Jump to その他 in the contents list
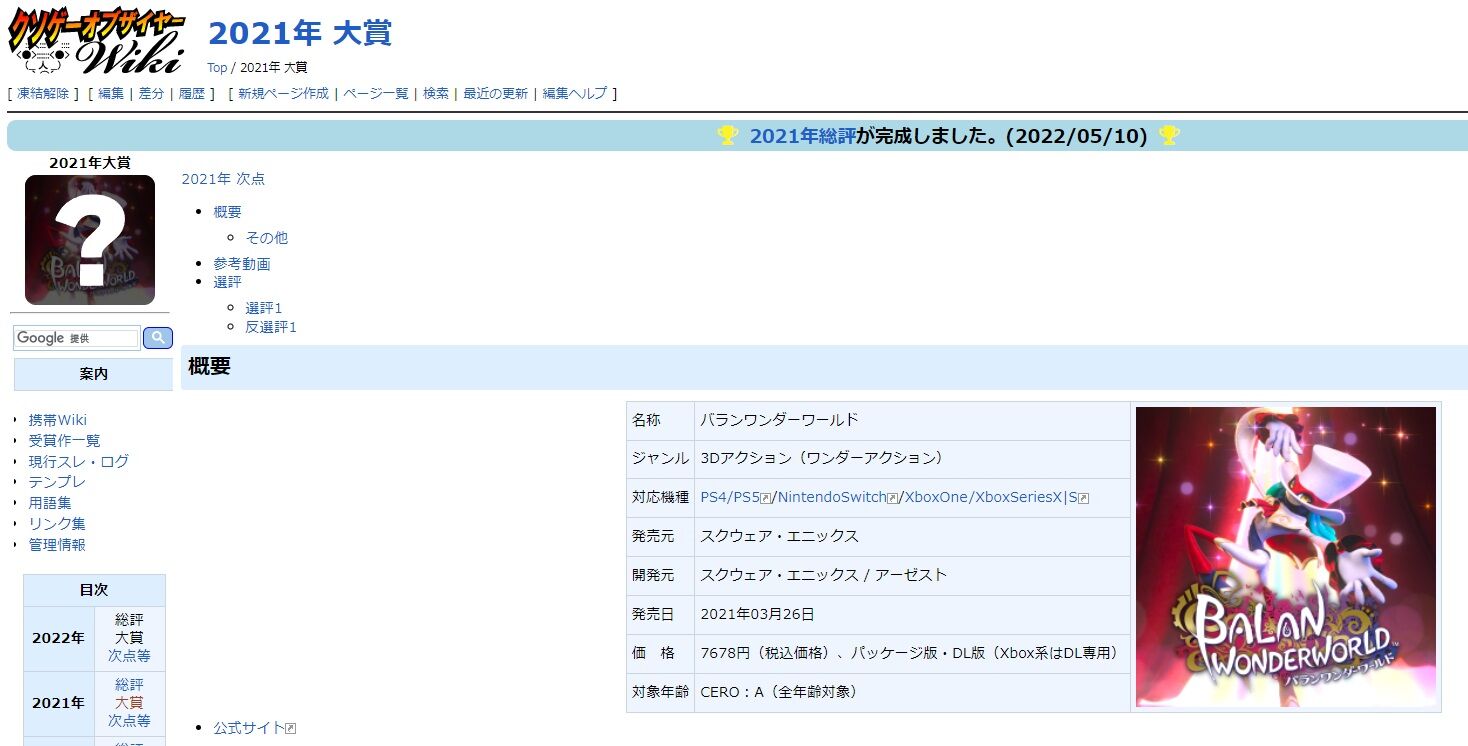Screen dimensions: 1468x746 266,238
